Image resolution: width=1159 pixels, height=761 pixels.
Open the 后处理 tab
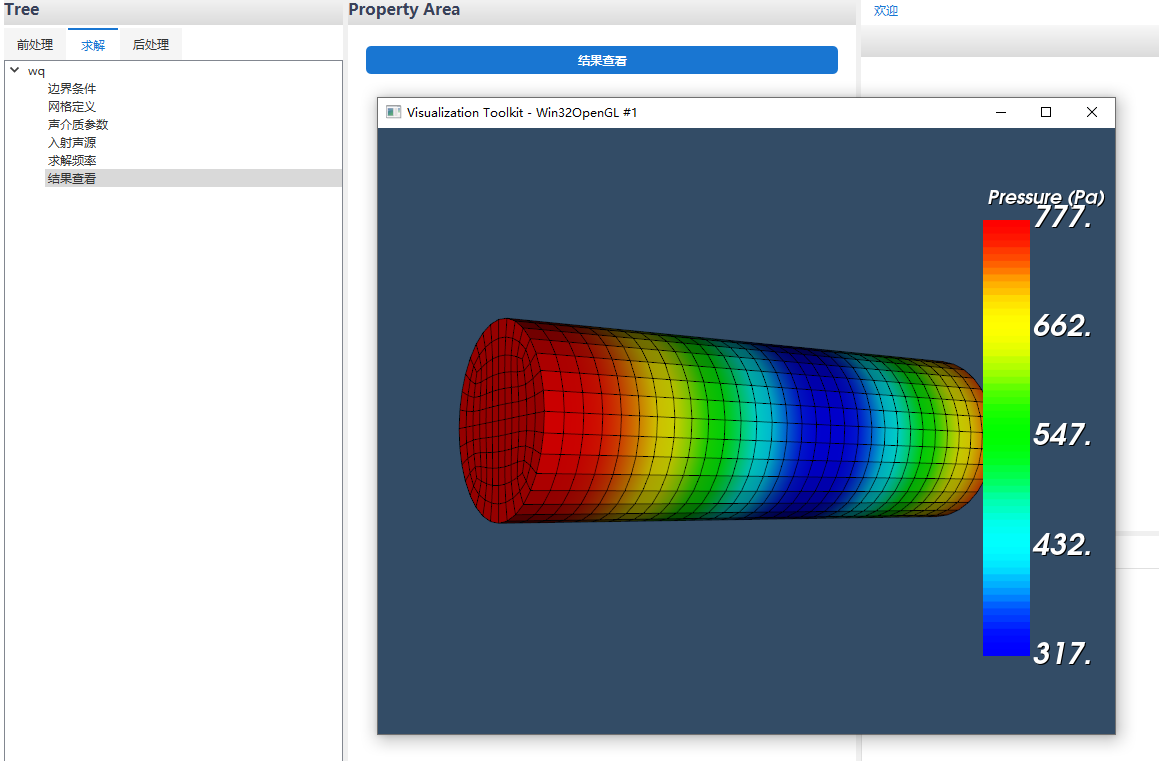pyautogui.click(x=150, y=45)
